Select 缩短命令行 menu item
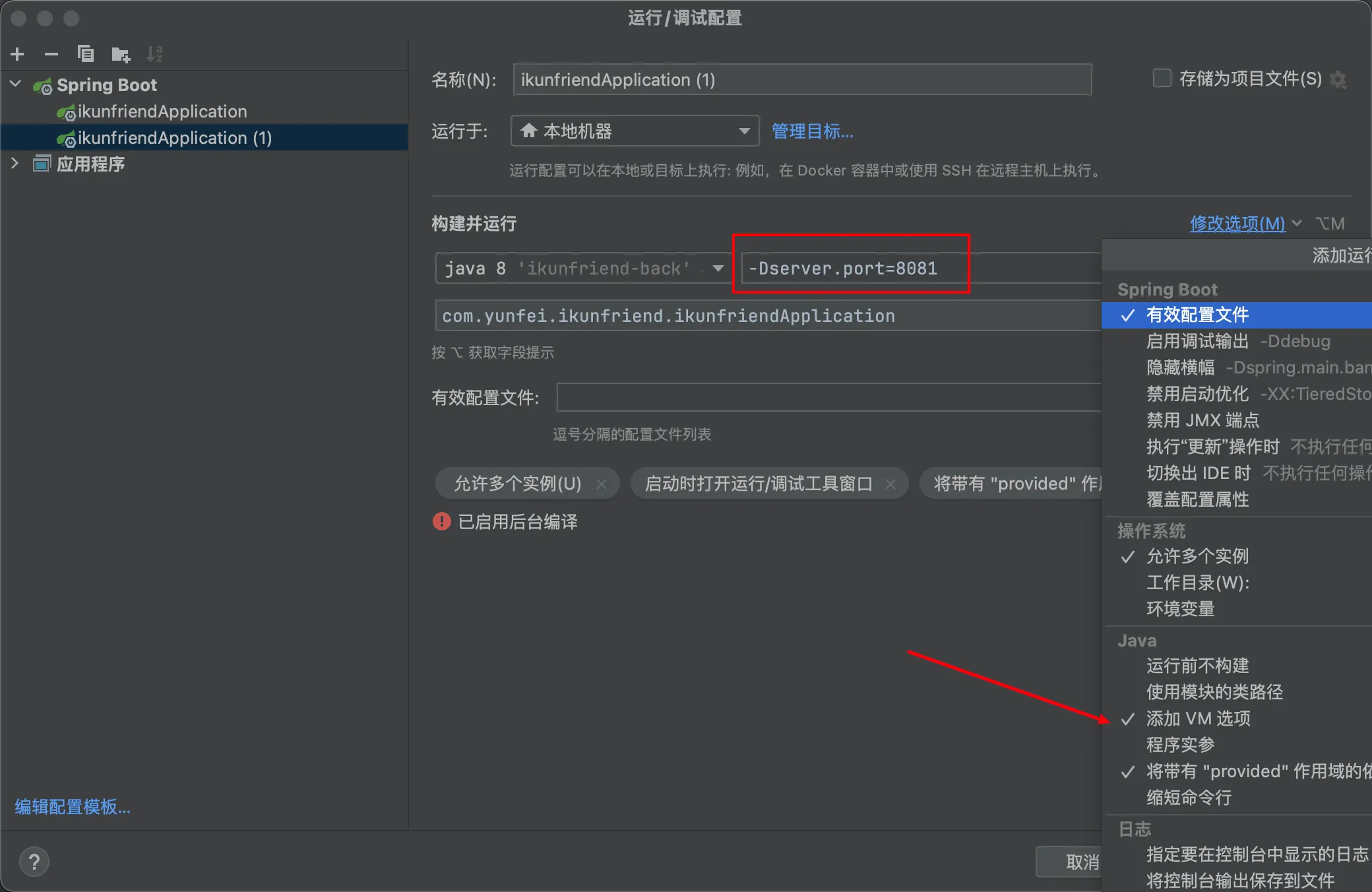The image size is (1372, 892). coord(1237,798)
